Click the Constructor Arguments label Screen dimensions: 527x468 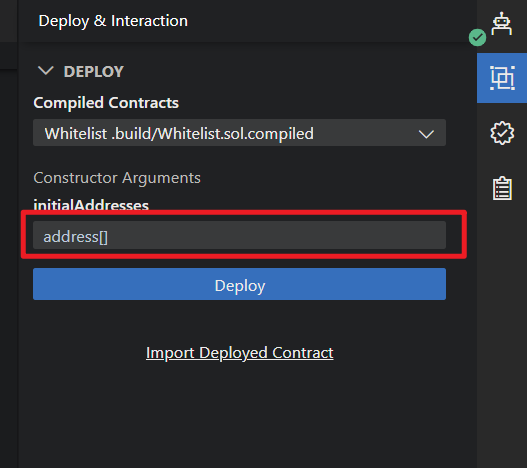(x=117, y=178)
